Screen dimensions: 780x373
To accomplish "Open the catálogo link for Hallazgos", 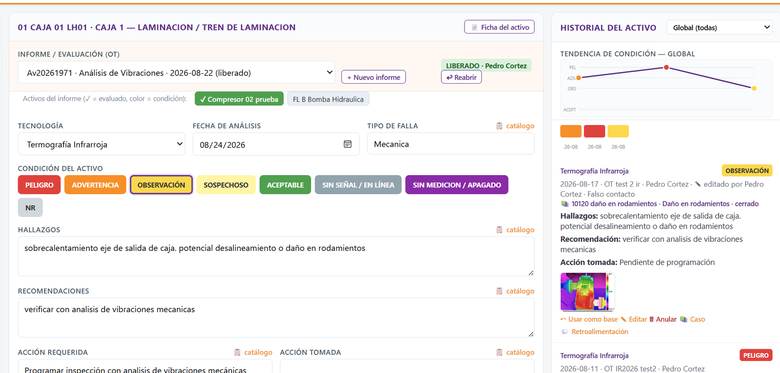I will tap(515, 230).
